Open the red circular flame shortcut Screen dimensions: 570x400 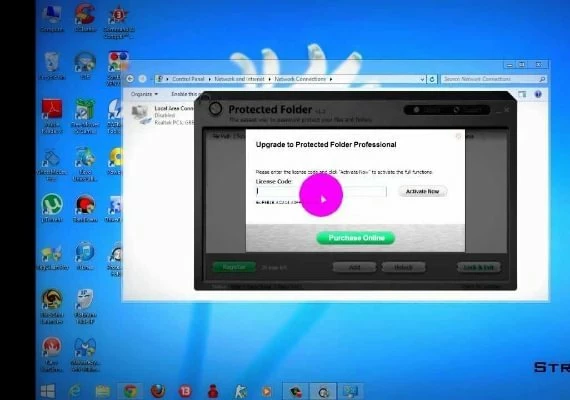52,354
